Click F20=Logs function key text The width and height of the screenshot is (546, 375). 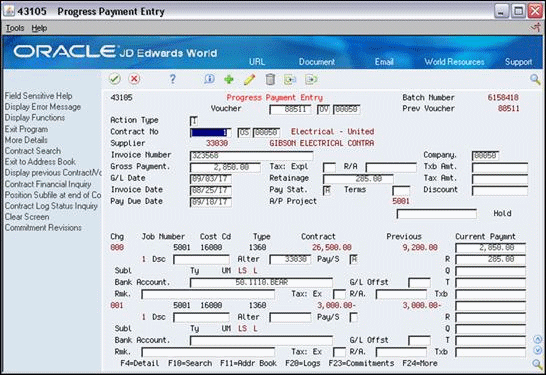coord(303,363)
